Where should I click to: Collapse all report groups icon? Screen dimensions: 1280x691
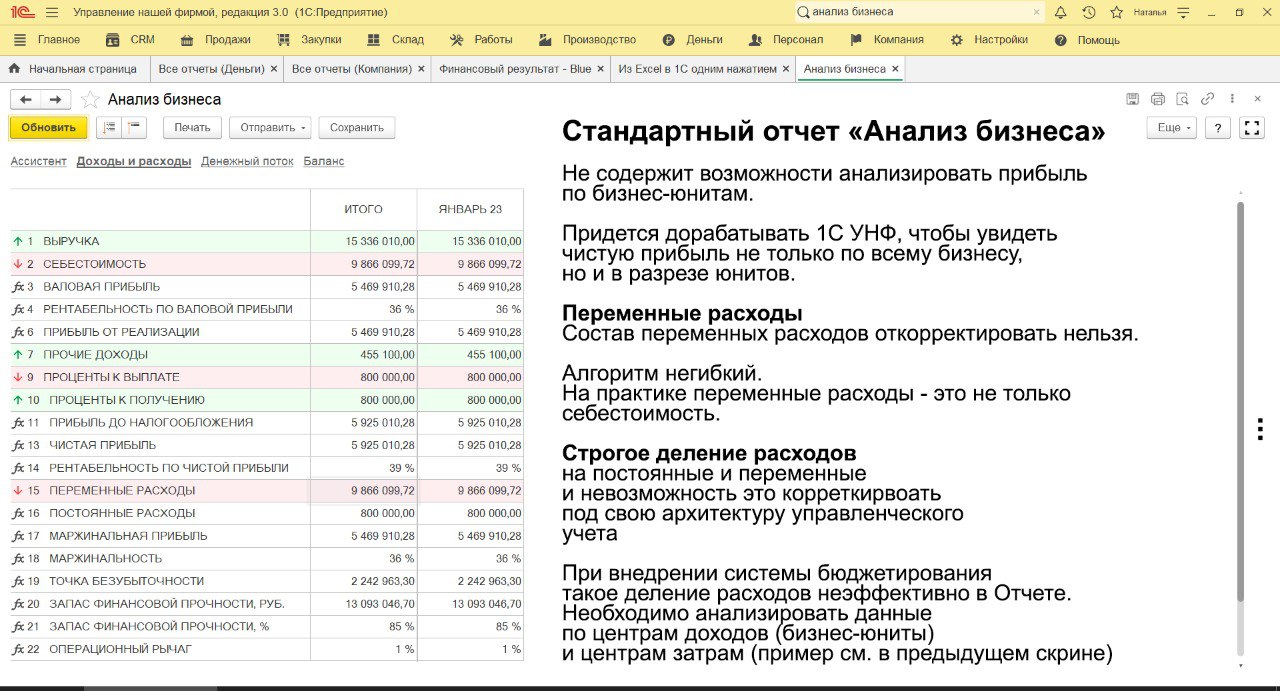pos(134,127)
